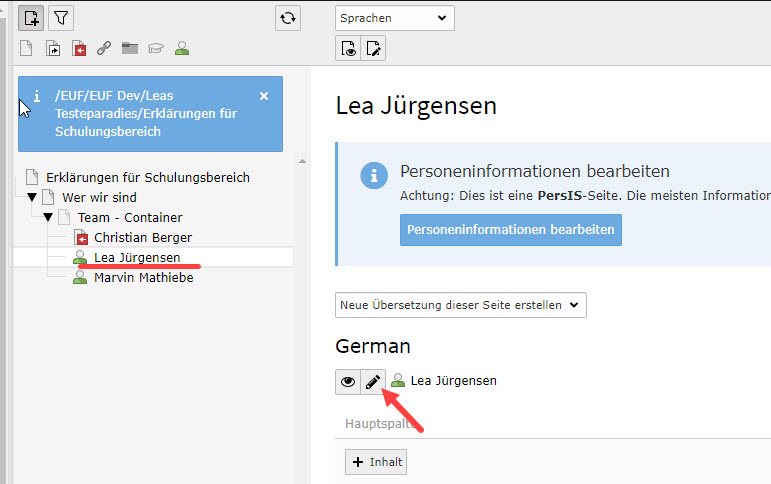Close the blue path info notification

click(264, 96)
